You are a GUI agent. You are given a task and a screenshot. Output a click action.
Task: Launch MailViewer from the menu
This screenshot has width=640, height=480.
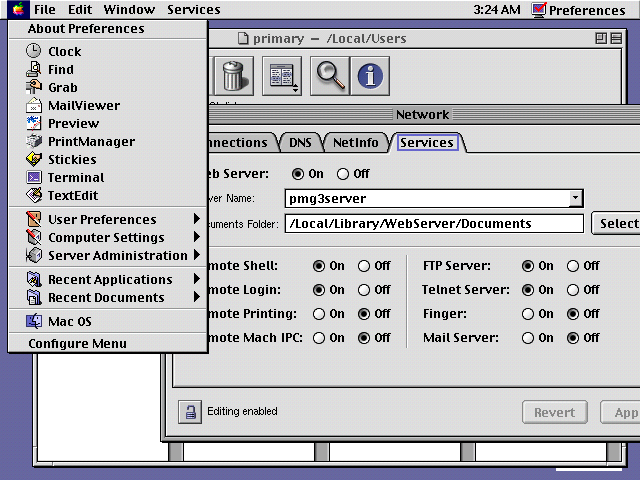tap(83, 105)
